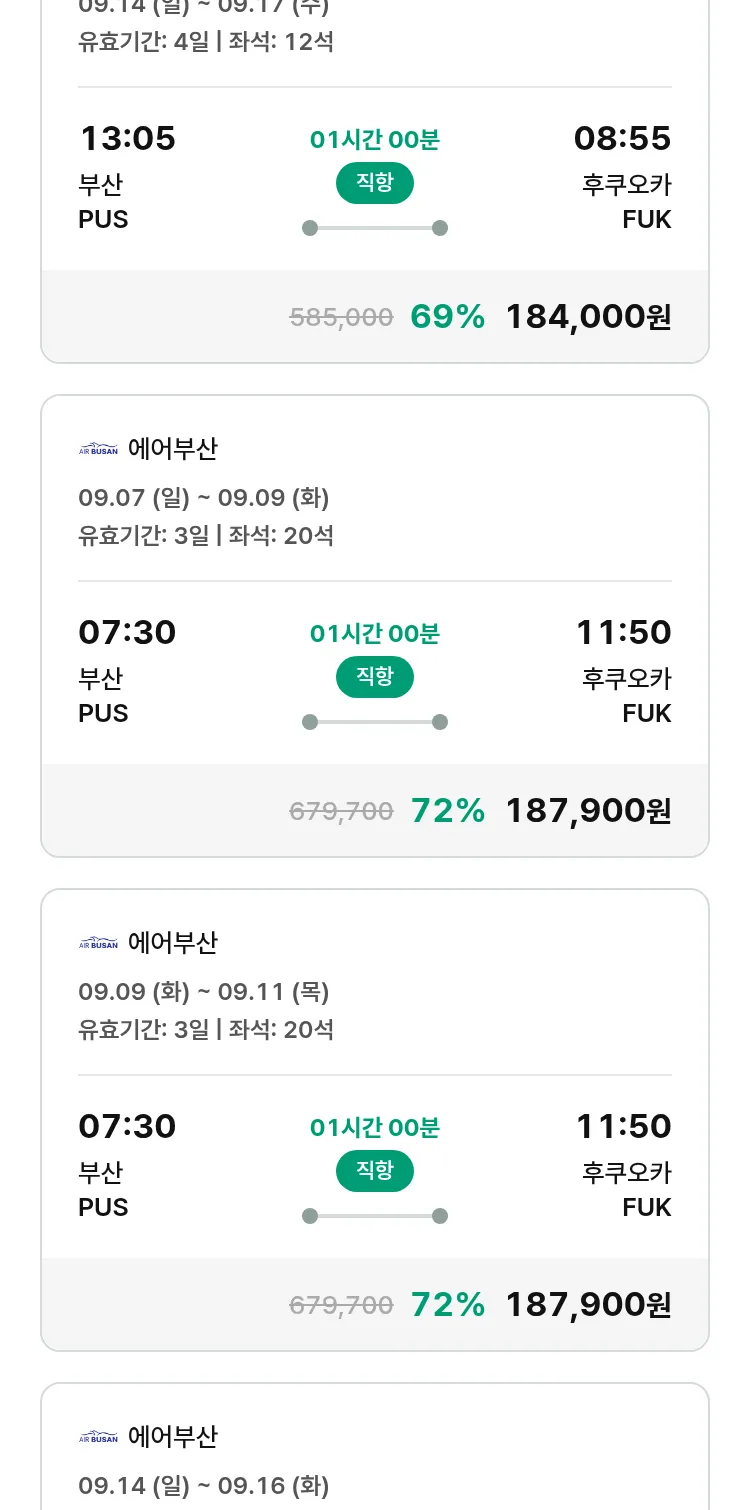
Task: Click Air Busan logo on 09.14–09.16 flight card
Action: coord(98,1437)
